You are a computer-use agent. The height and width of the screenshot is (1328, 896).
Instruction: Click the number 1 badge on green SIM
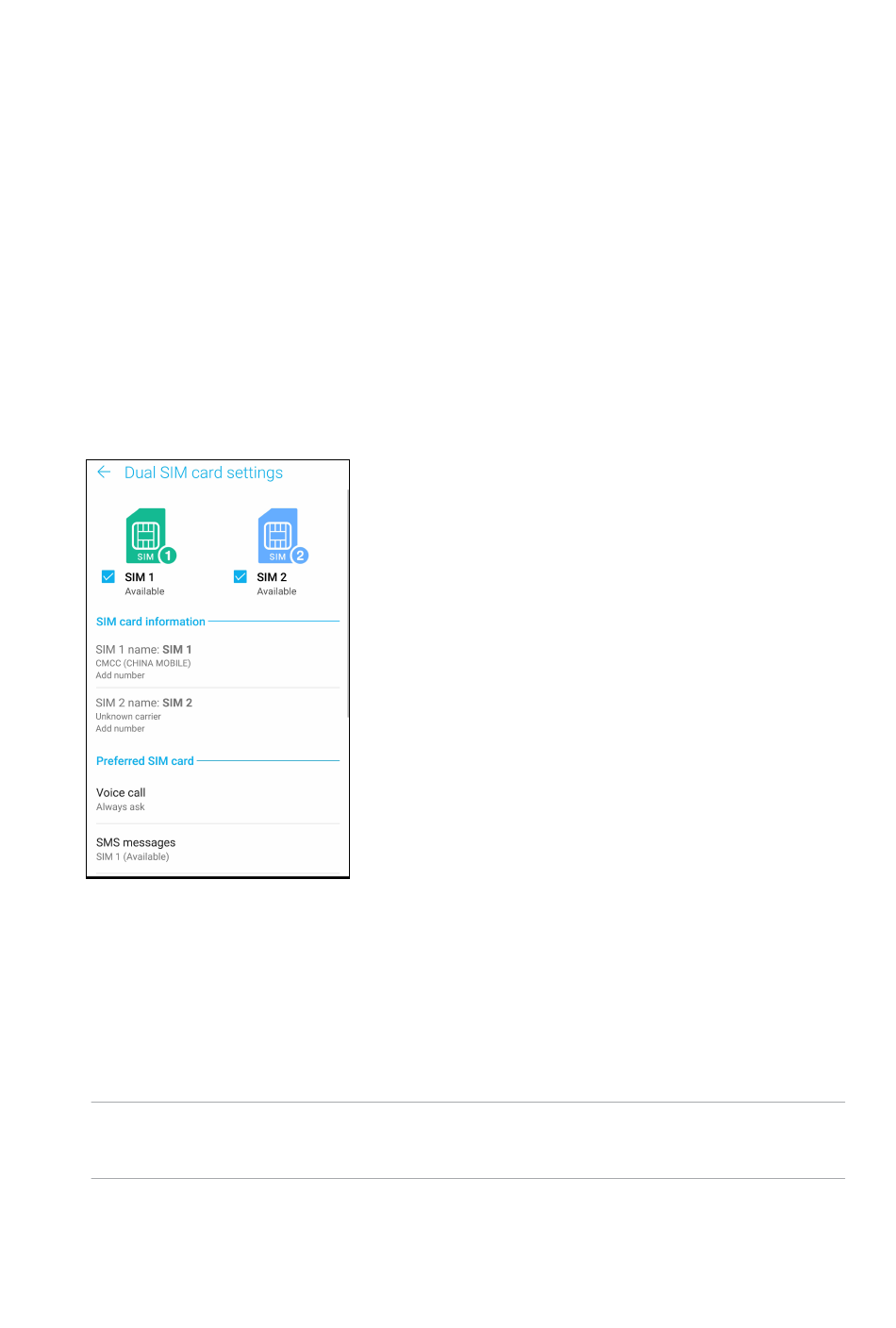[x=168, y=556]
